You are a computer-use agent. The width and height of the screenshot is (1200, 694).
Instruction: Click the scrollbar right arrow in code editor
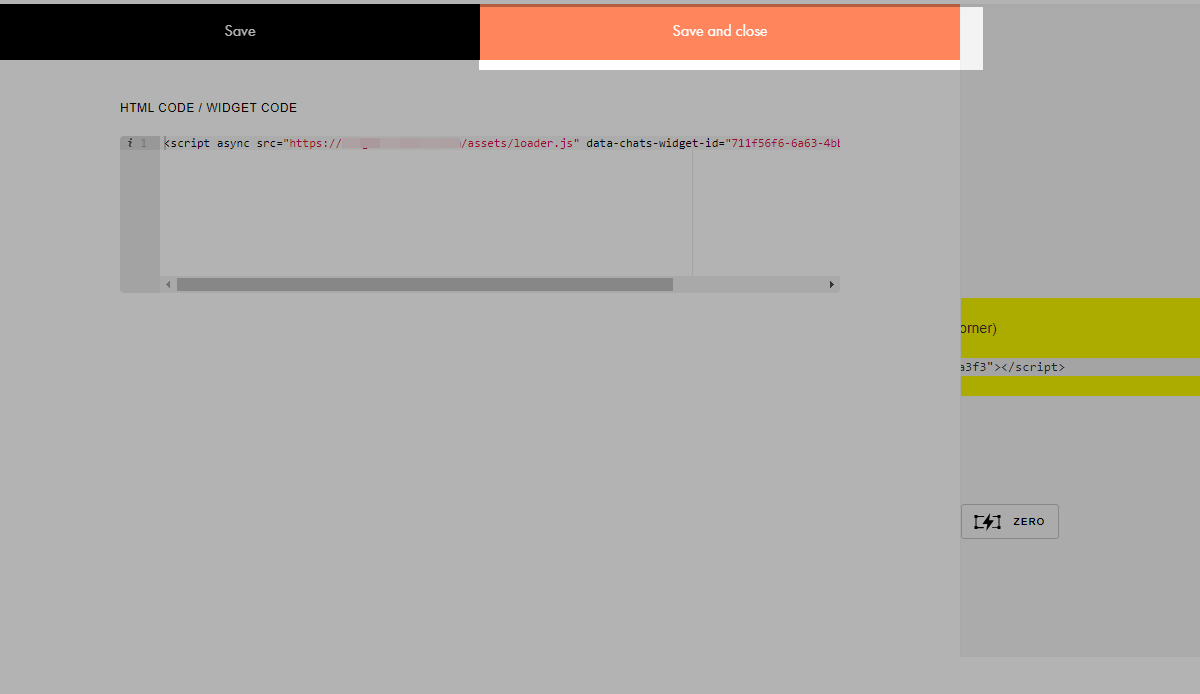tap(831, 285)
